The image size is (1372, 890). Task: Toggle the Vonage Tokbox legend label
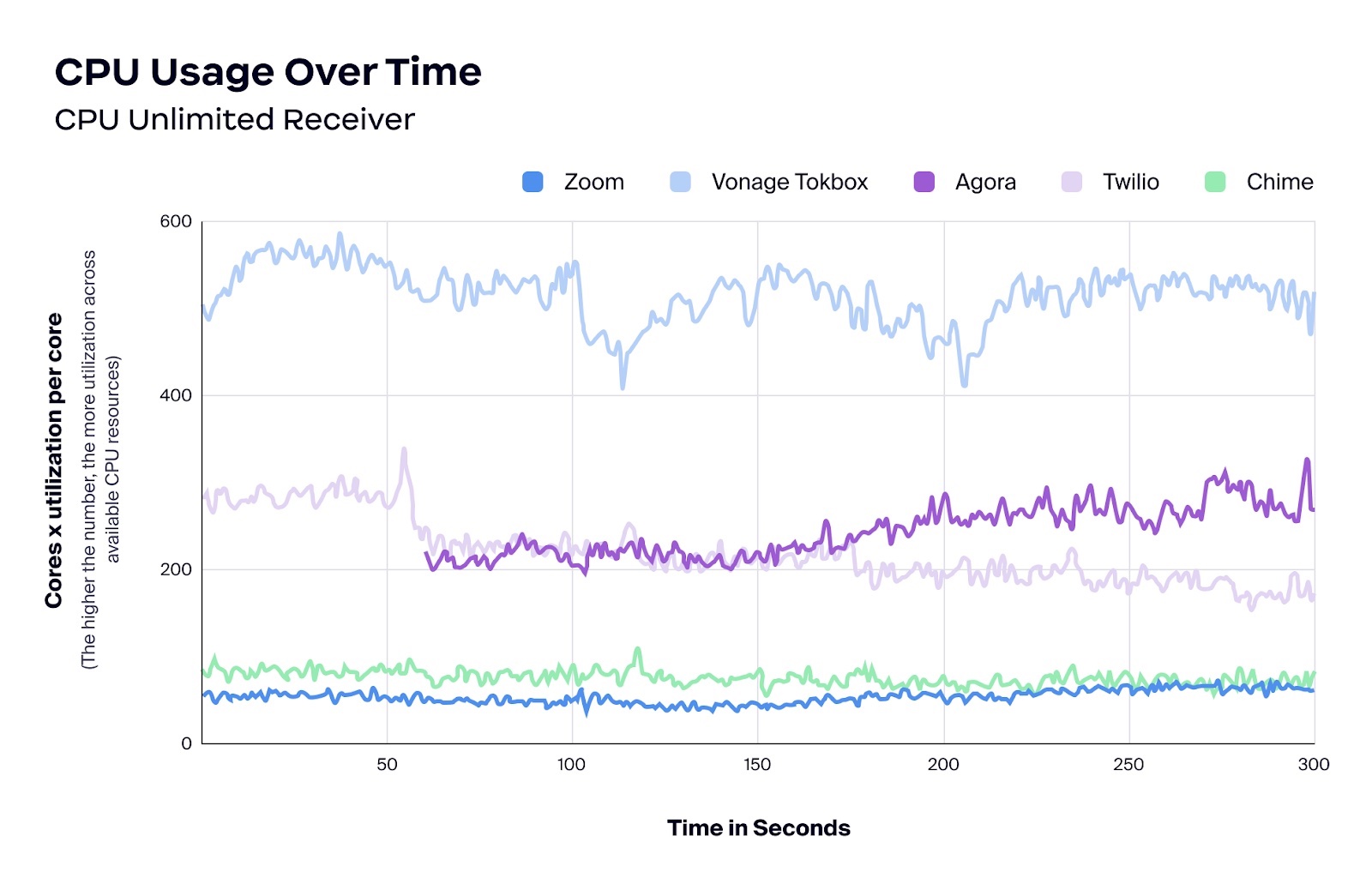789,182
